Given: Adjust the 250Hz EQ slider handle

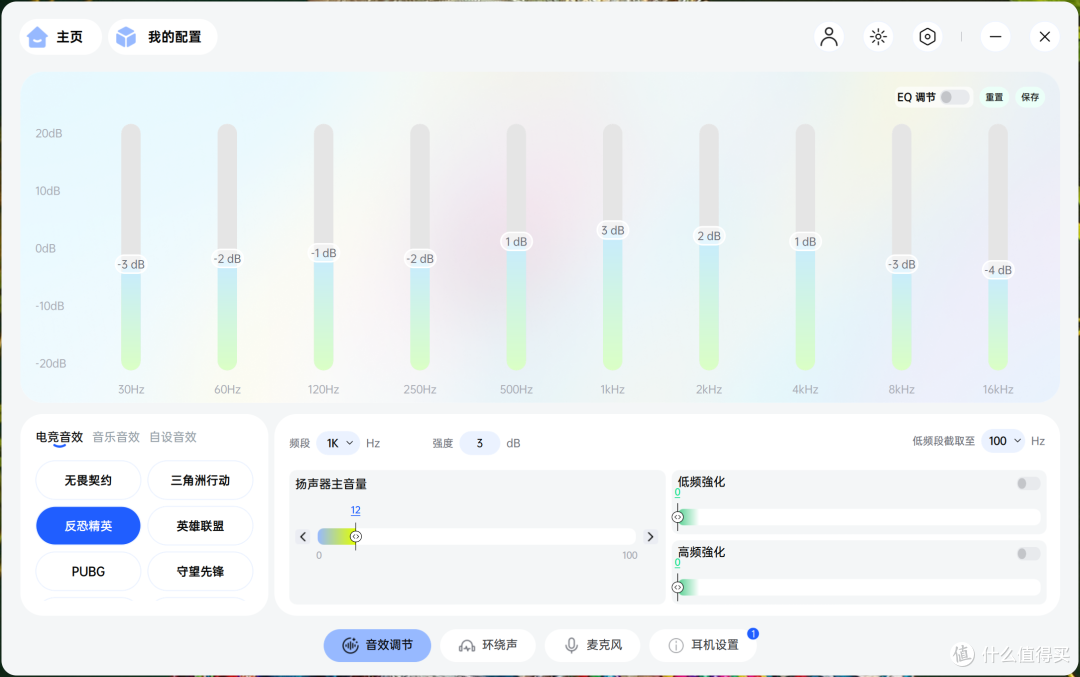Looking at the screenshot, I should (420, 259).
